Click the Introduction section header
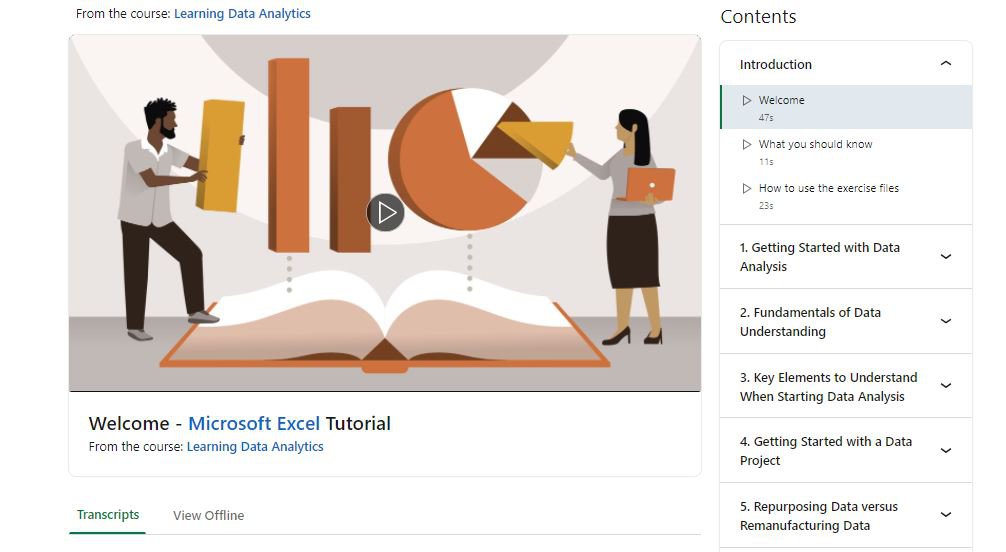This screenshot has width=1006, height=552. (x=846, y=64)
